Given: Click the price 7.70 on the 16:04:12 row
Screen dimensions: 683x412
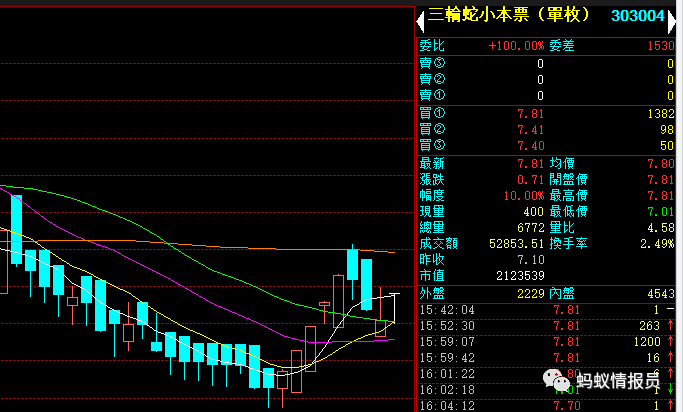Looking at the screenshot, I should point(567,406).
